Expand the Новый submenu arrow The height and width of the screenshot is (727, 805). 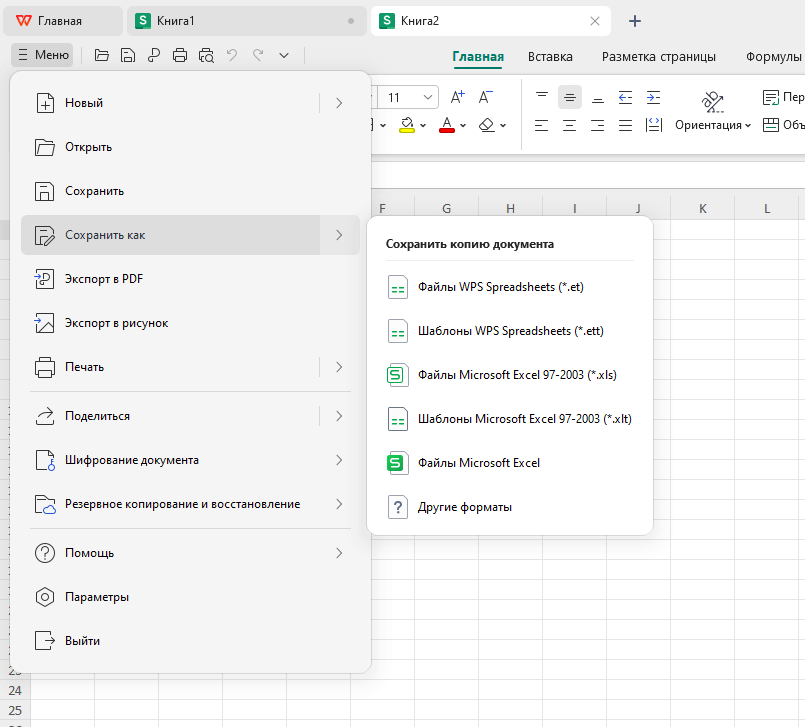pyautogui.click(x=339, y=103)
